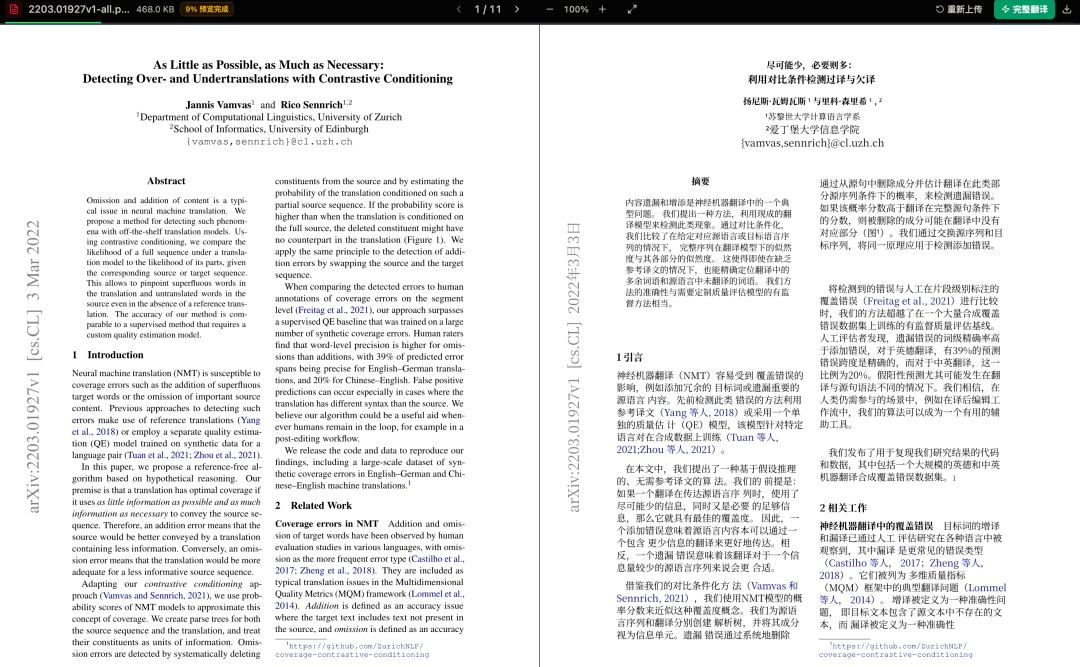Click the 100% zoom level value
The width and height of the screenshot is (1080, 667).
pyautogui.click(x=576, y=9)
